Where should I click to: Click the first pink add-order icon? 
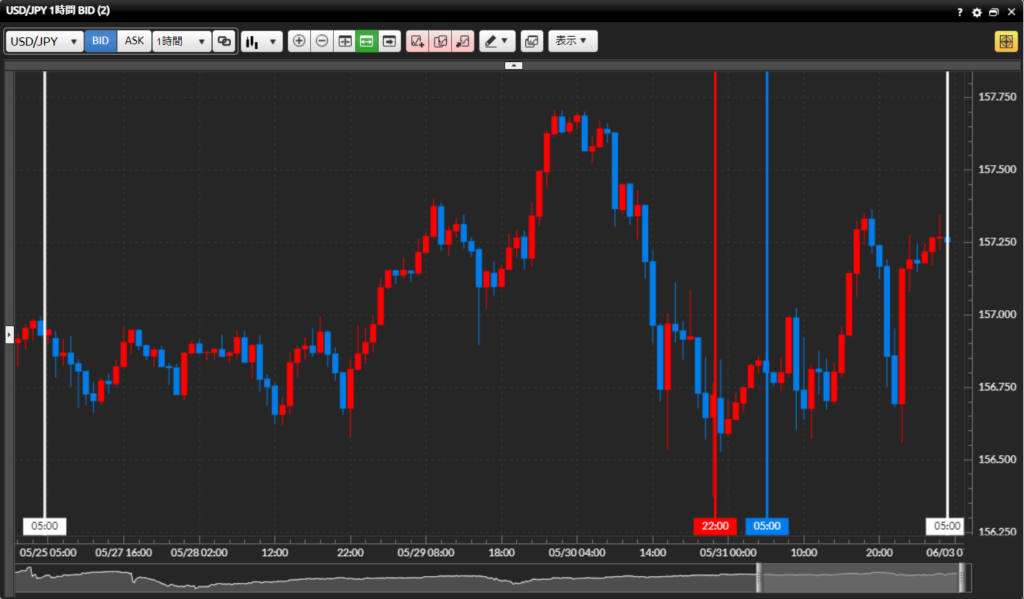pos(417,41)
